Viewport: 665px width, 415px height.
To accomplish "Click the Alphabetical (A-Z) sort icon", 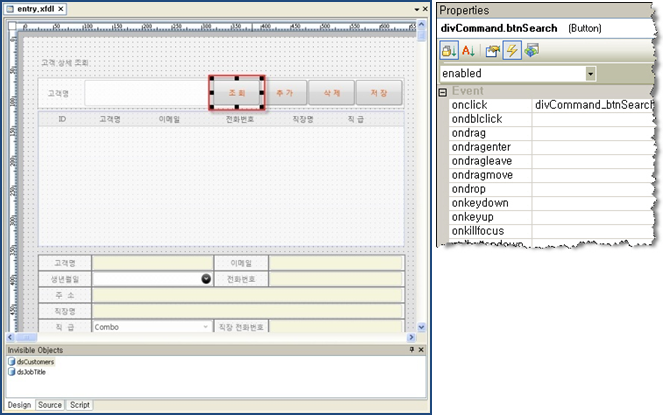I will tap(469, 51).
